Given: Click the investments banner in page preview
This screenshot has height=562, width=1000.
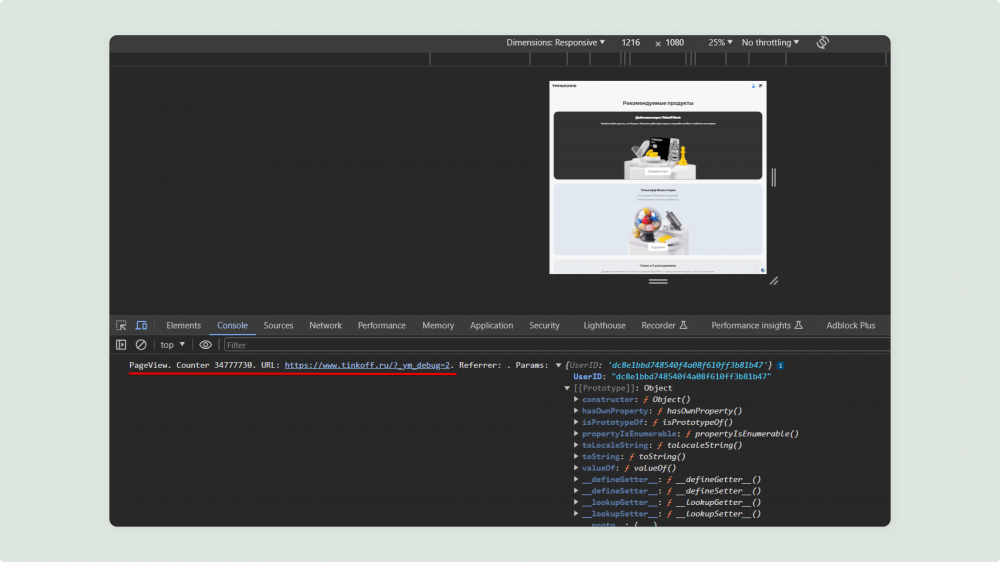Looking at the screenshot, I should (x=658, y=219).
